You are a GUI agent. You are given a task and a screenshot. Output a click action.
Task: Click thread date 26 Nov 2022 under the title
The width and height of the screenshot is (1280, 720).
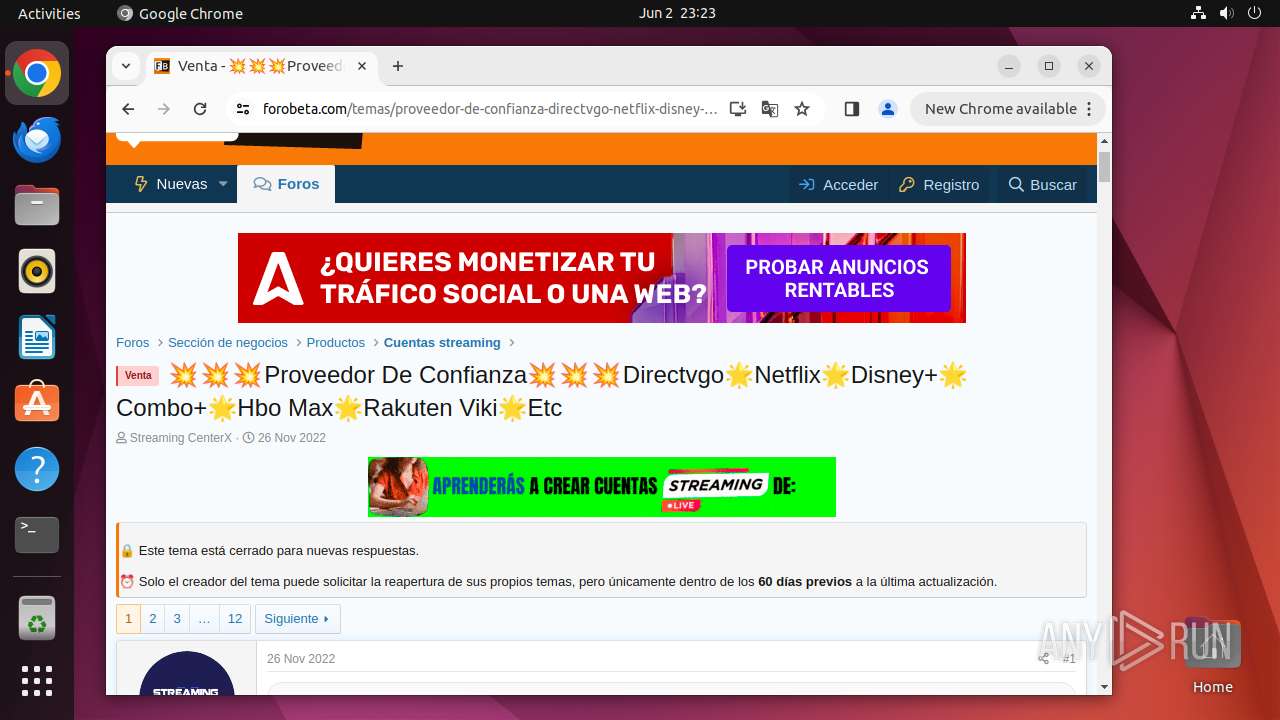coord(292,438)
